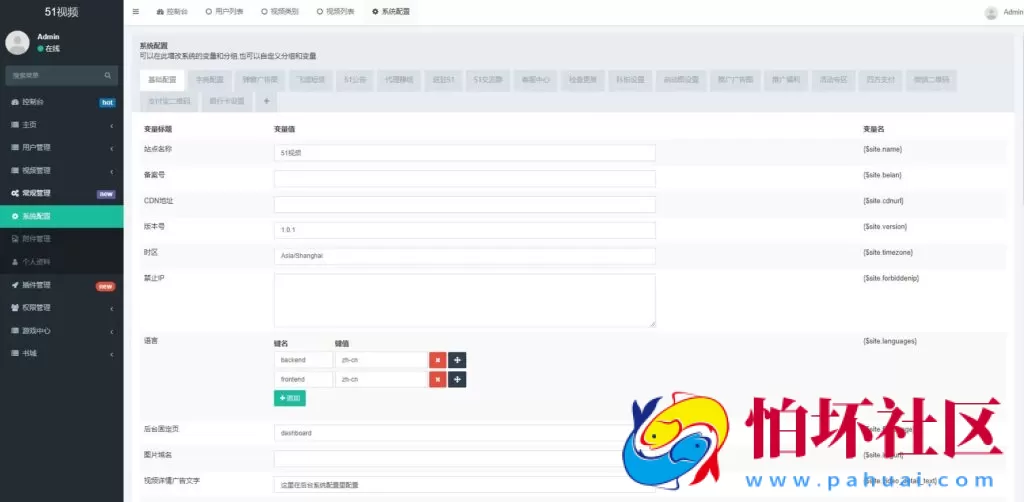Click the 禁止IP text area
Screen dimensions: 1024x502
coord(464,300)
